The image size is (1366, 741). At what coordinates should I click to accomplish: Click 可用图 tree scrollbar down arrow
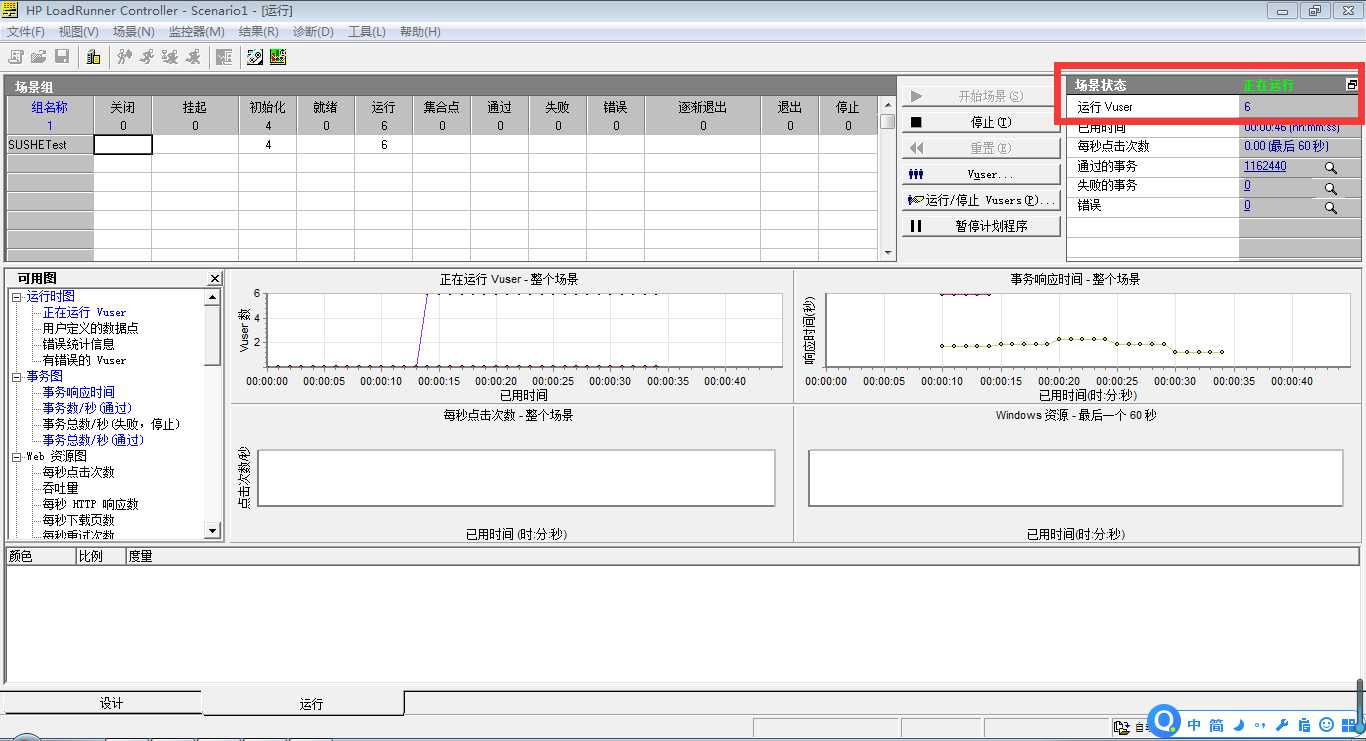point(213,531)
